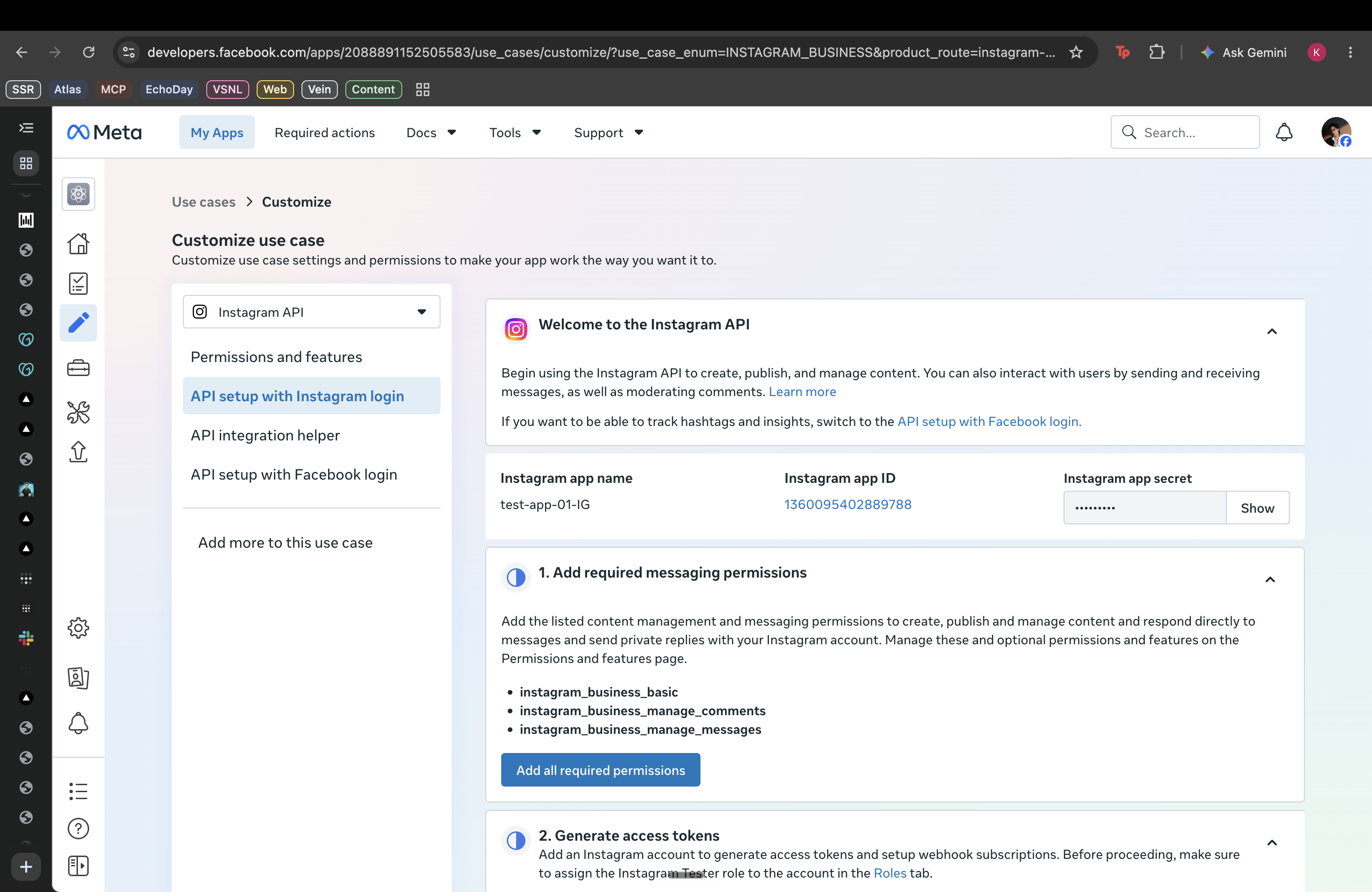Open API setup with Facebook login menu item
The image size is (1372, 892).
pos(311,474)
